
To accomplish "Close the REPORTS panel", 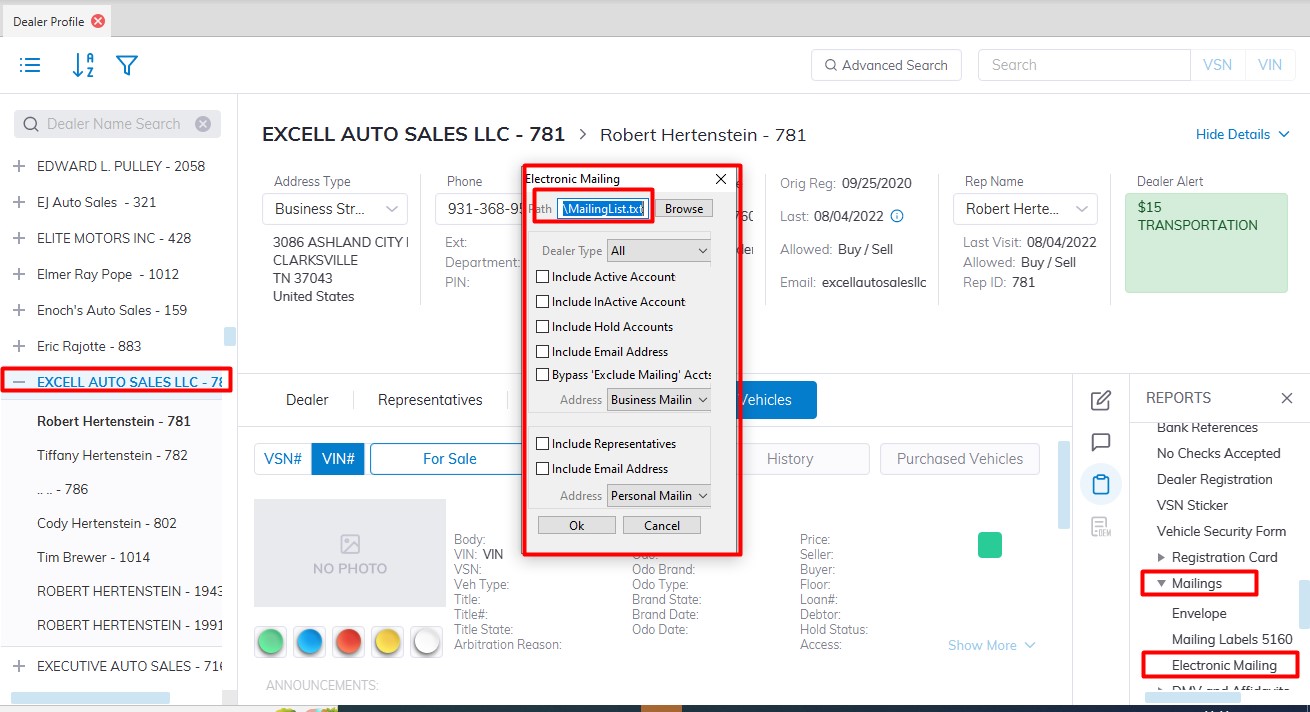I will [1287, 398].
